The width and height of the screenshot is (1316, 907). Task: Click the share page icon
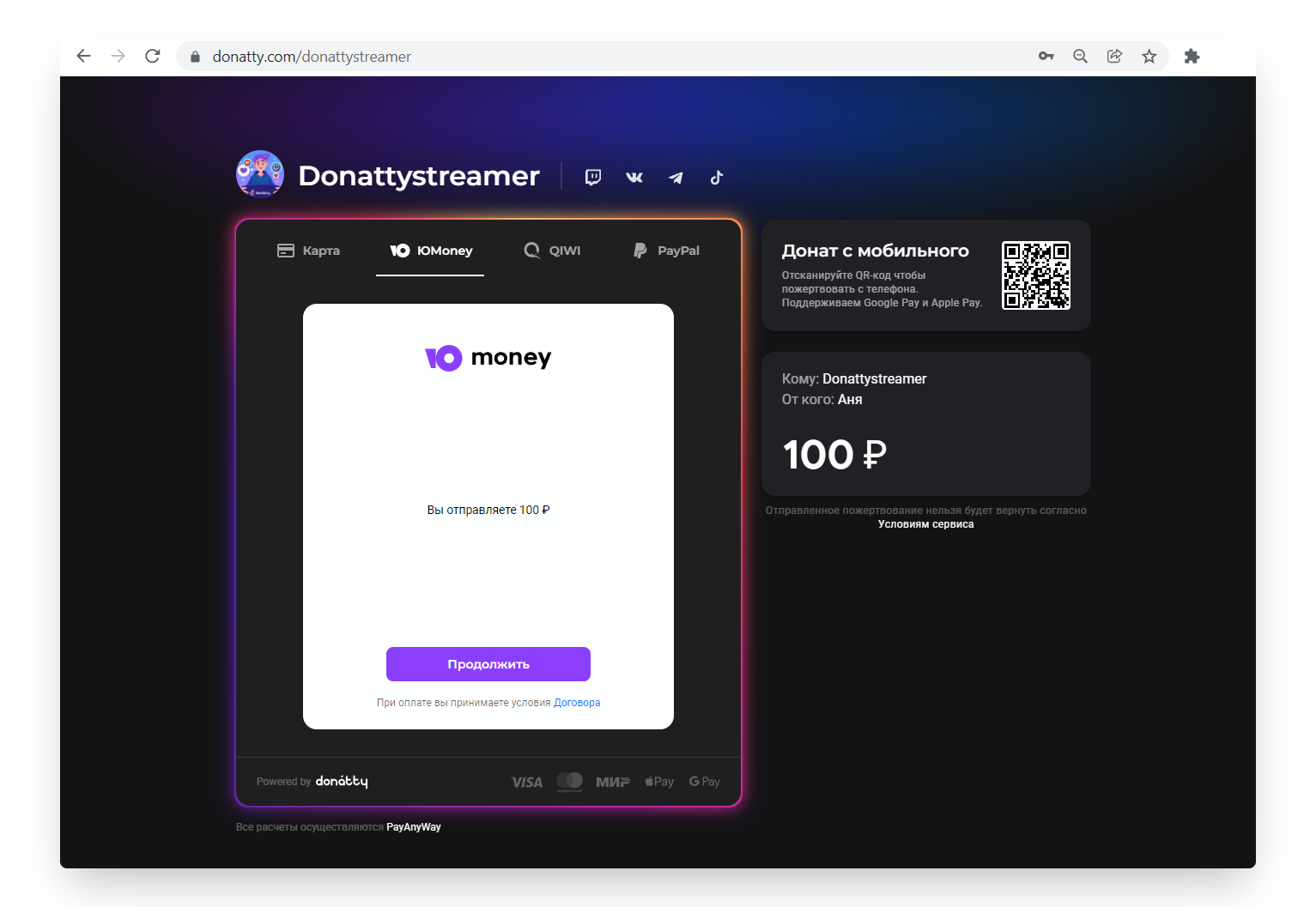pyautogui.click(x=1114, y=56)
